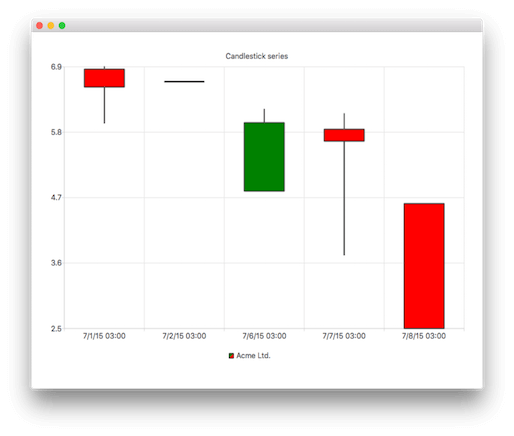Select the red candlestick for 7/1/15

click(x=104, y=78)
